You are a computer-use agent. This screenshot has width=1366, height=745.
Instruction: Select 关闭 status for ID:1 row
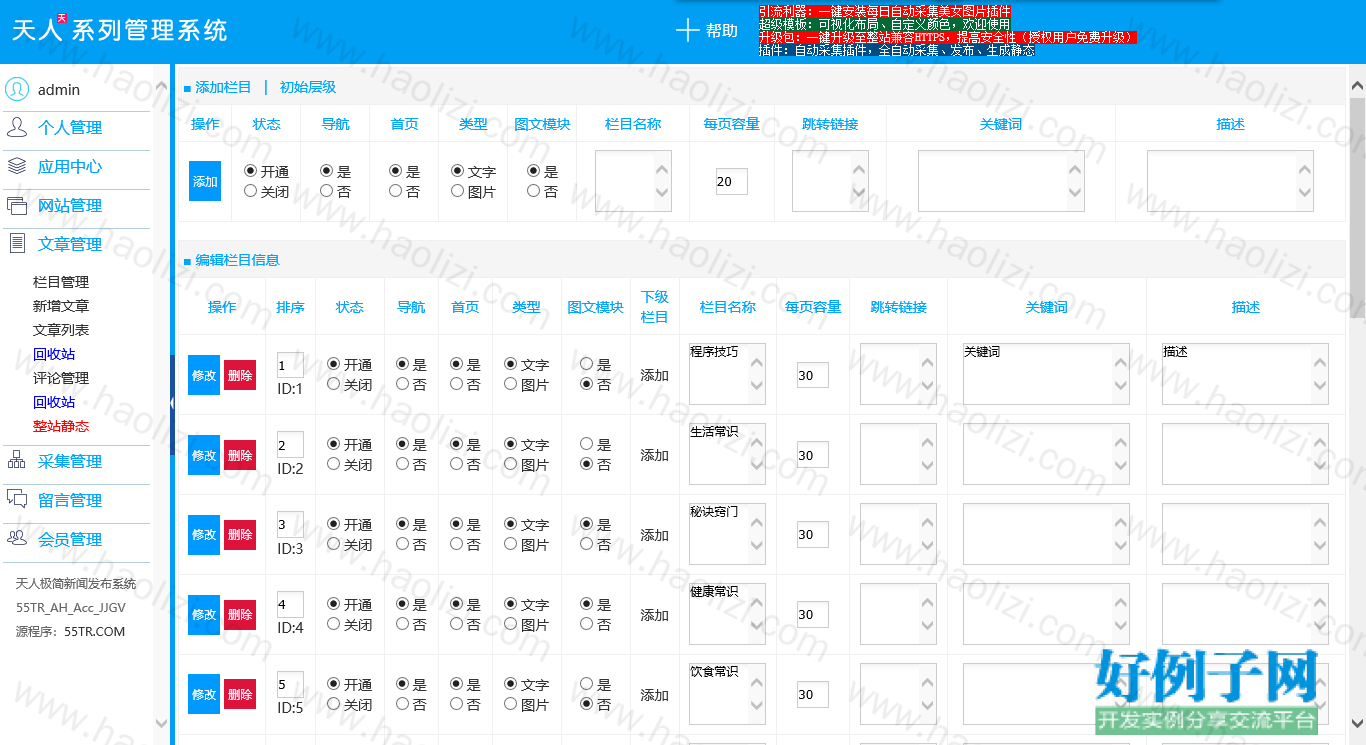click(334, 384)
